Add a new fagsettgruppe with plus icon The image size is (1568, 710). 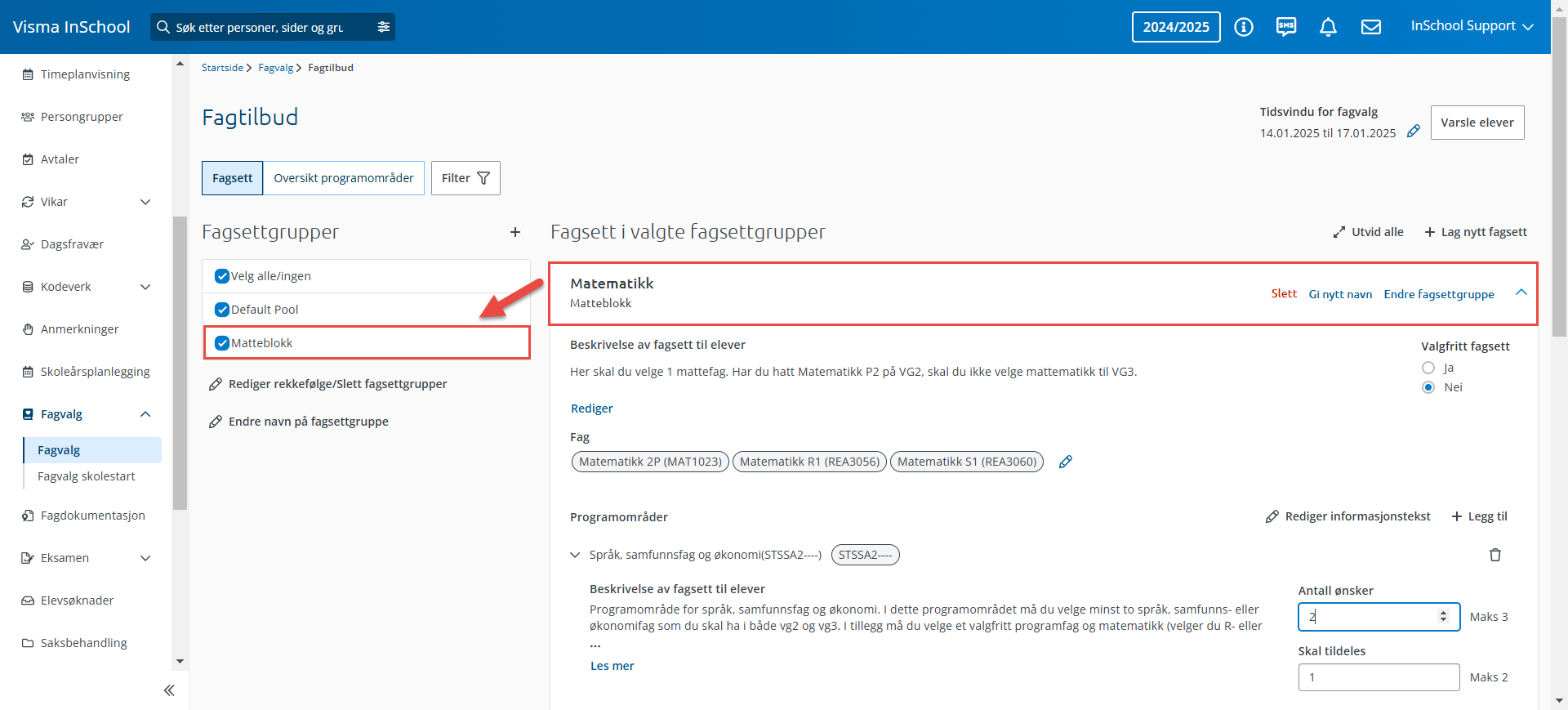515,232
